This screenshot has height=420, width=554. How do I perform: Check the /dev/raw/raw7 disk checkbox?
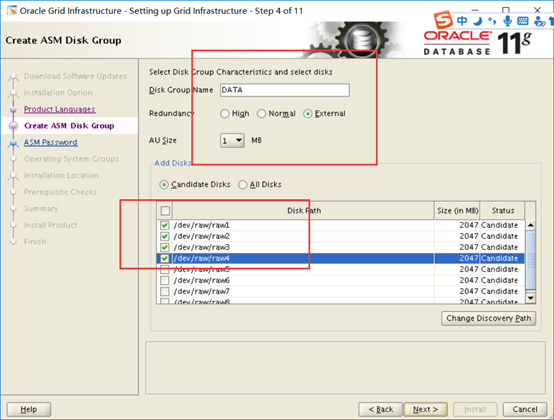pos(164,291)
